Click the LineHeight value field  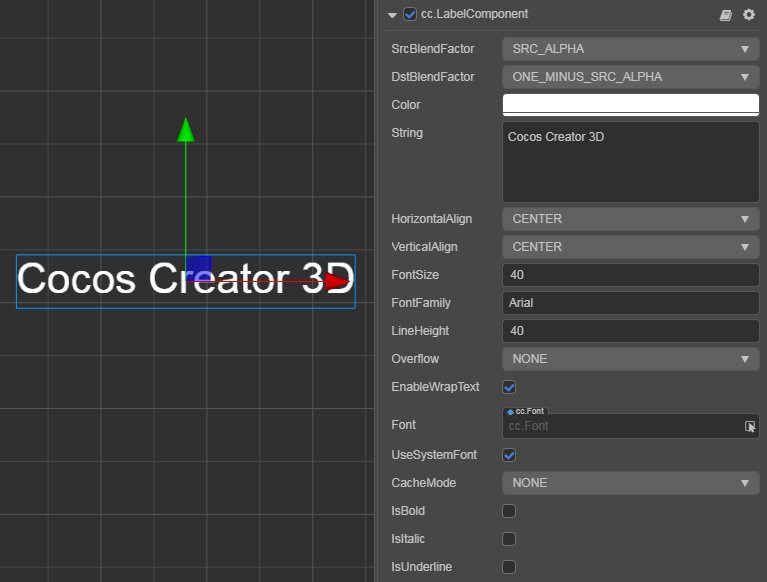[x=631, y=331]
